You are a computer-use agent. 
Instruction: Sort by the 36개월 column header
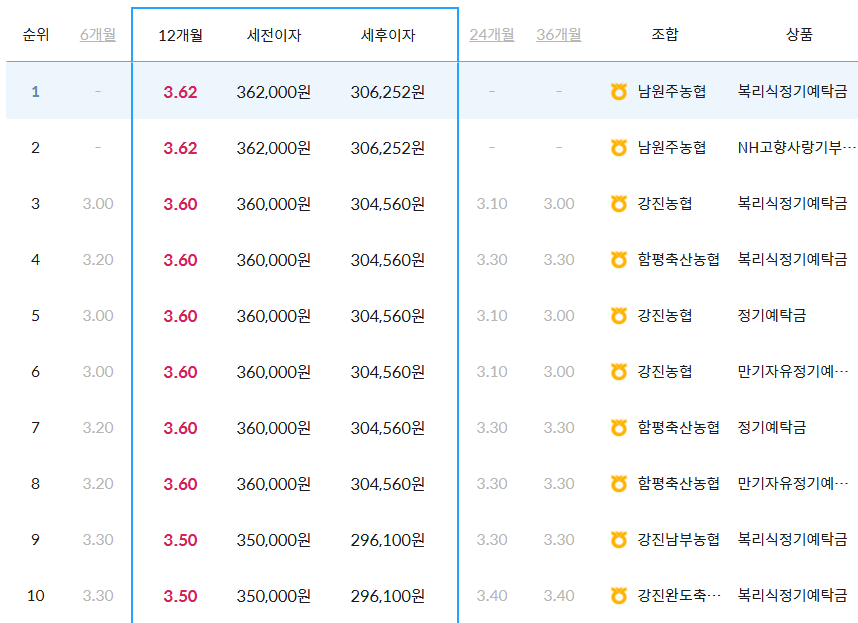(x=559, y=34)
